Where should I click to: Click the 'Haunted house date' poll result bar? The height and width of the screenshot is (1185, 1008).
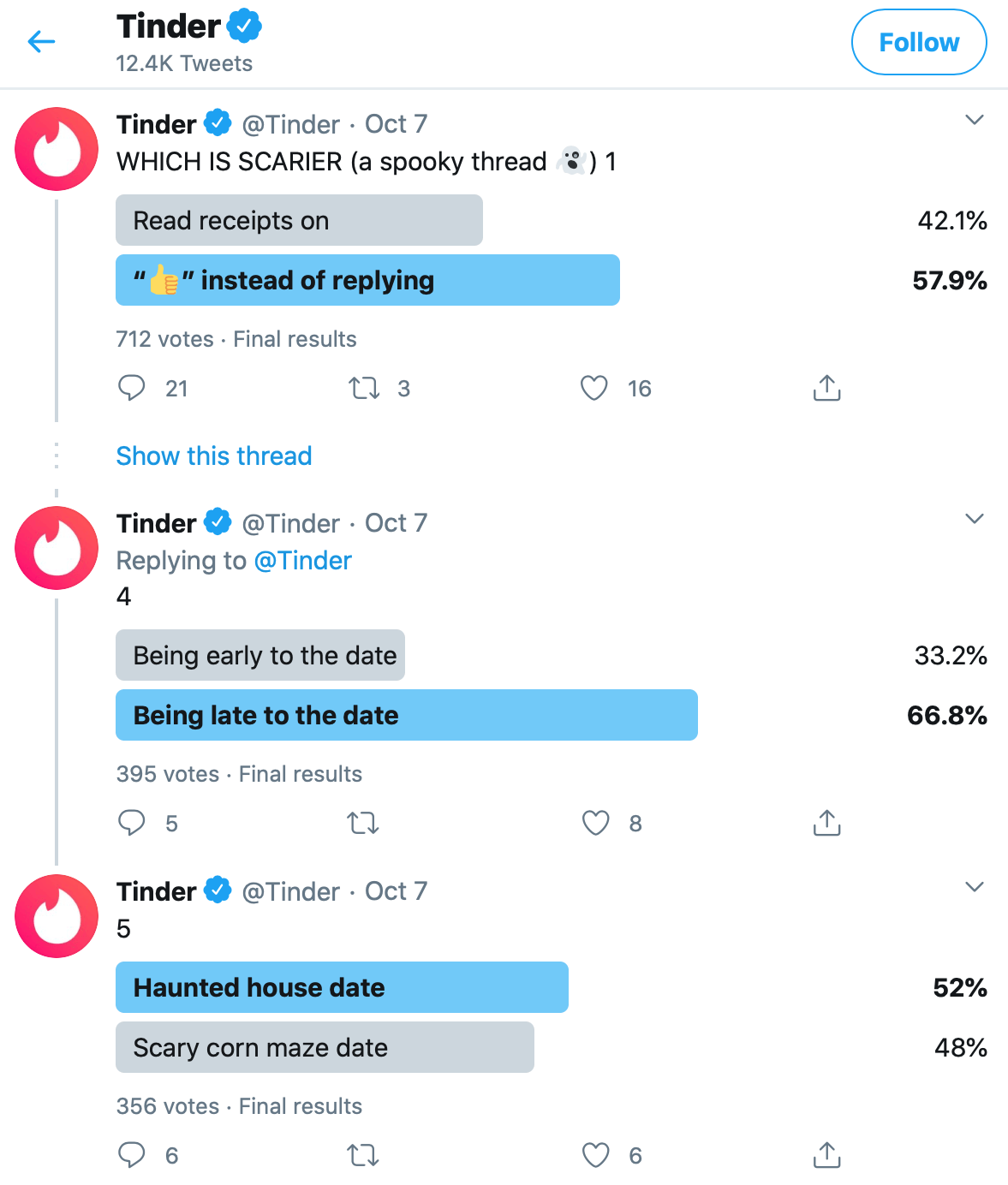(x=342, y=987)
